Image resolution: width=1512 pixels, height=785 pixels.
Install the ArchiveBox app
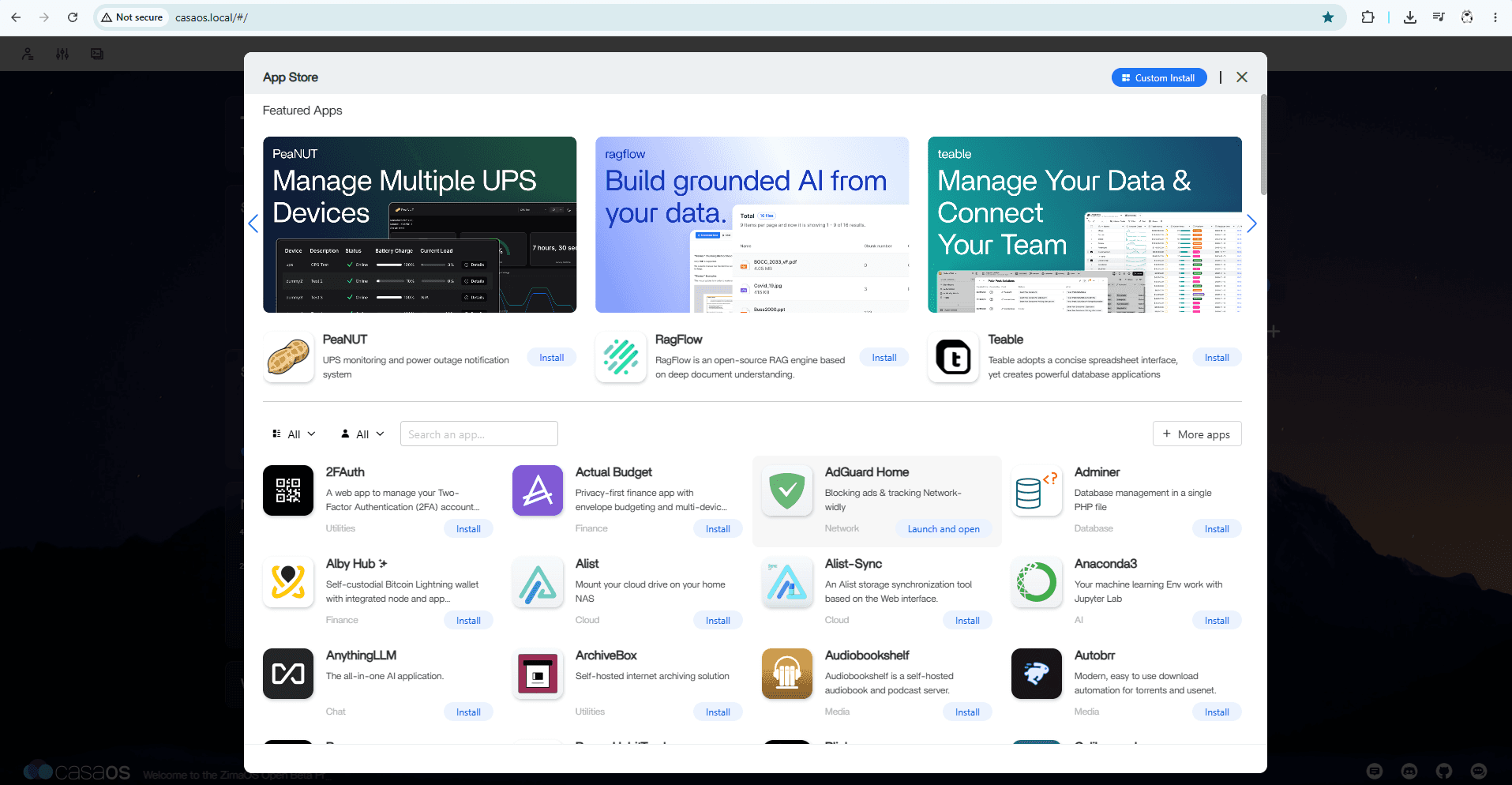pyautogui.click(x=718, y=712)
